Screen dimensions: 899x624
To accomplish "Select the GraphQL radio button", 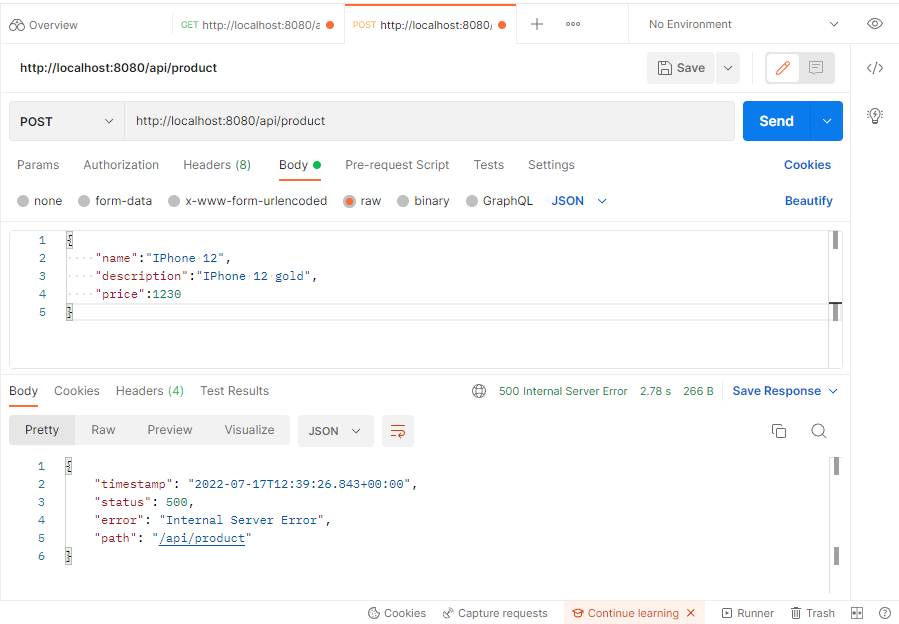I will (x=472, y=201).
